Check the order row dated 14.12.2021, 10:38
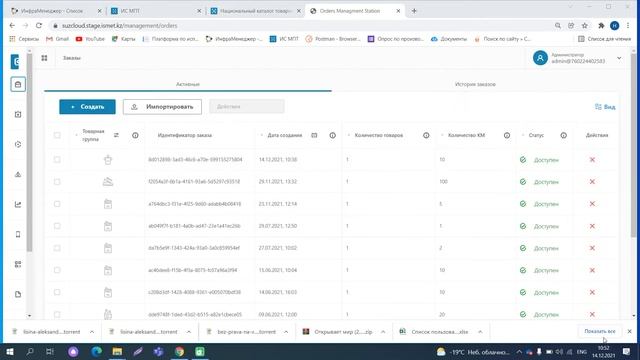This screenshot has height=360, width=640. click(57, 160)
